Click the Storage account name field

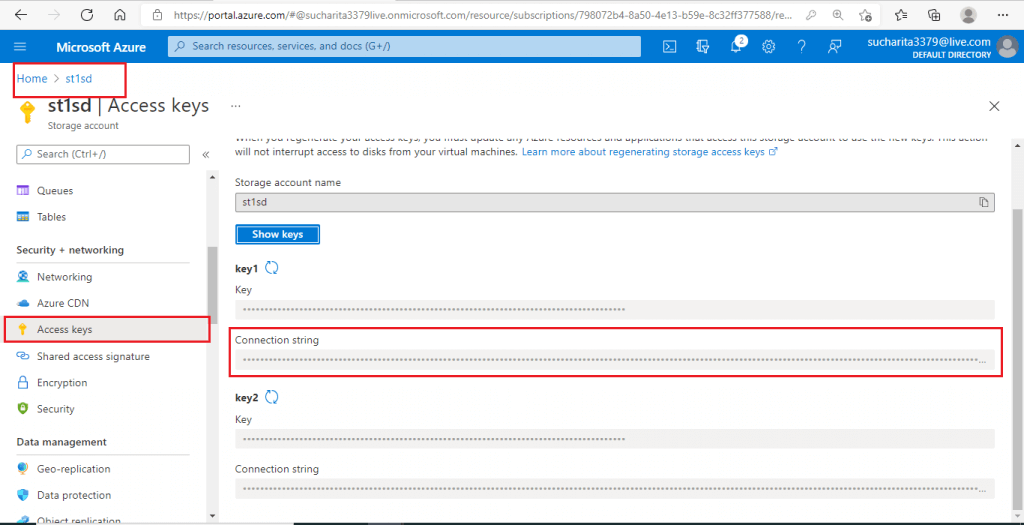(615, 202)
